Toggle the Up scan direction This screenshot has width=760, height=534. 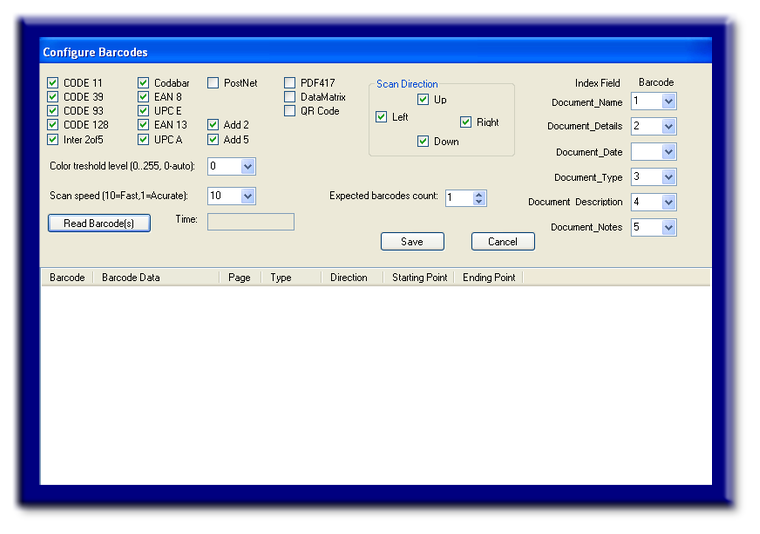423,100
